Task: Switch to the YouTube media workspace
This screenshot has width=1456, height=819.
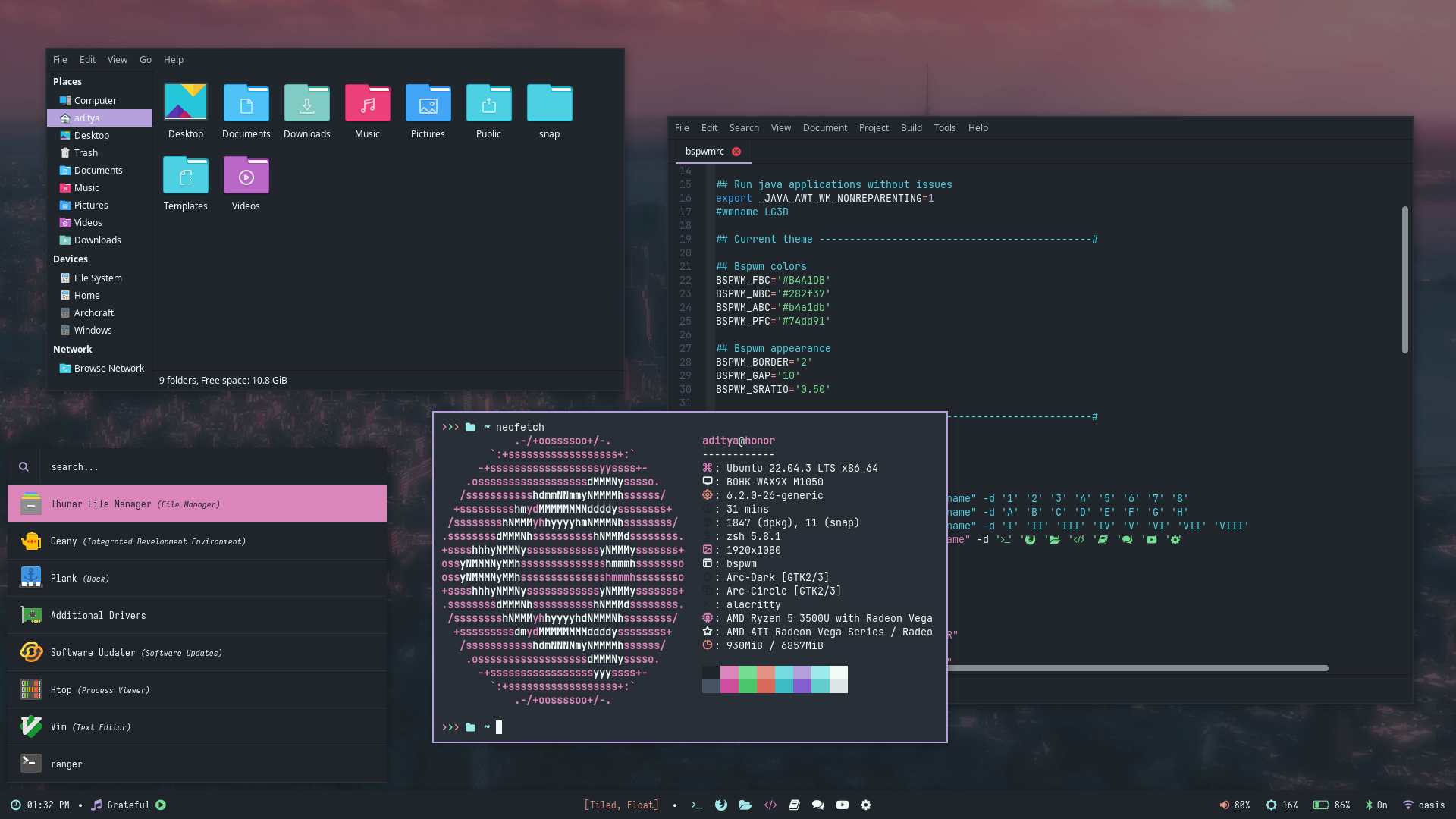Action: point(843,805)
